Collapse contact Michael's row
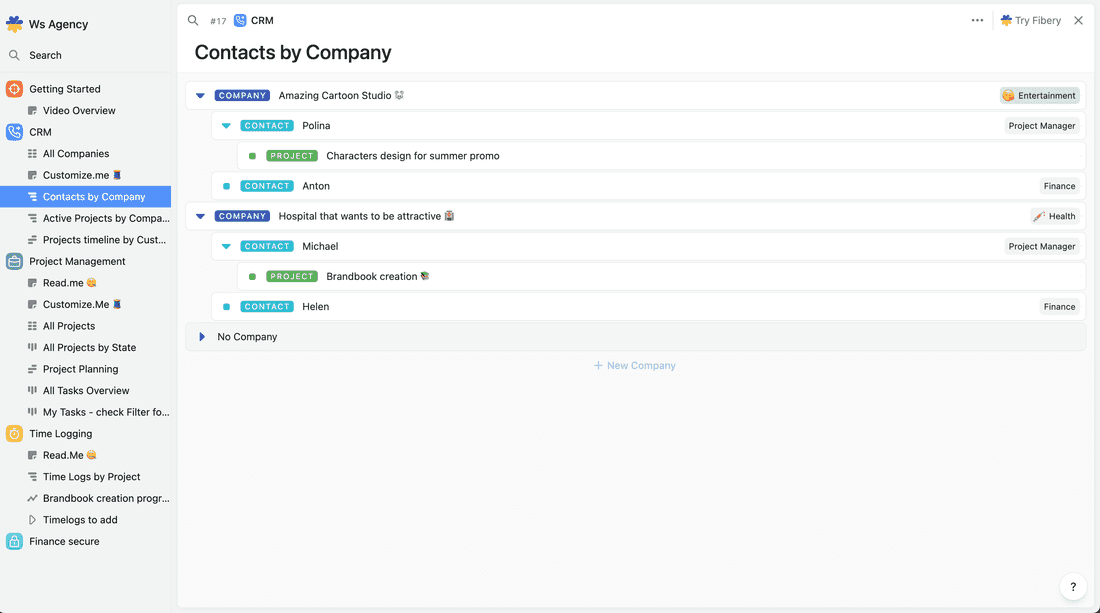1100x613 pixels. tap(226, 246)
